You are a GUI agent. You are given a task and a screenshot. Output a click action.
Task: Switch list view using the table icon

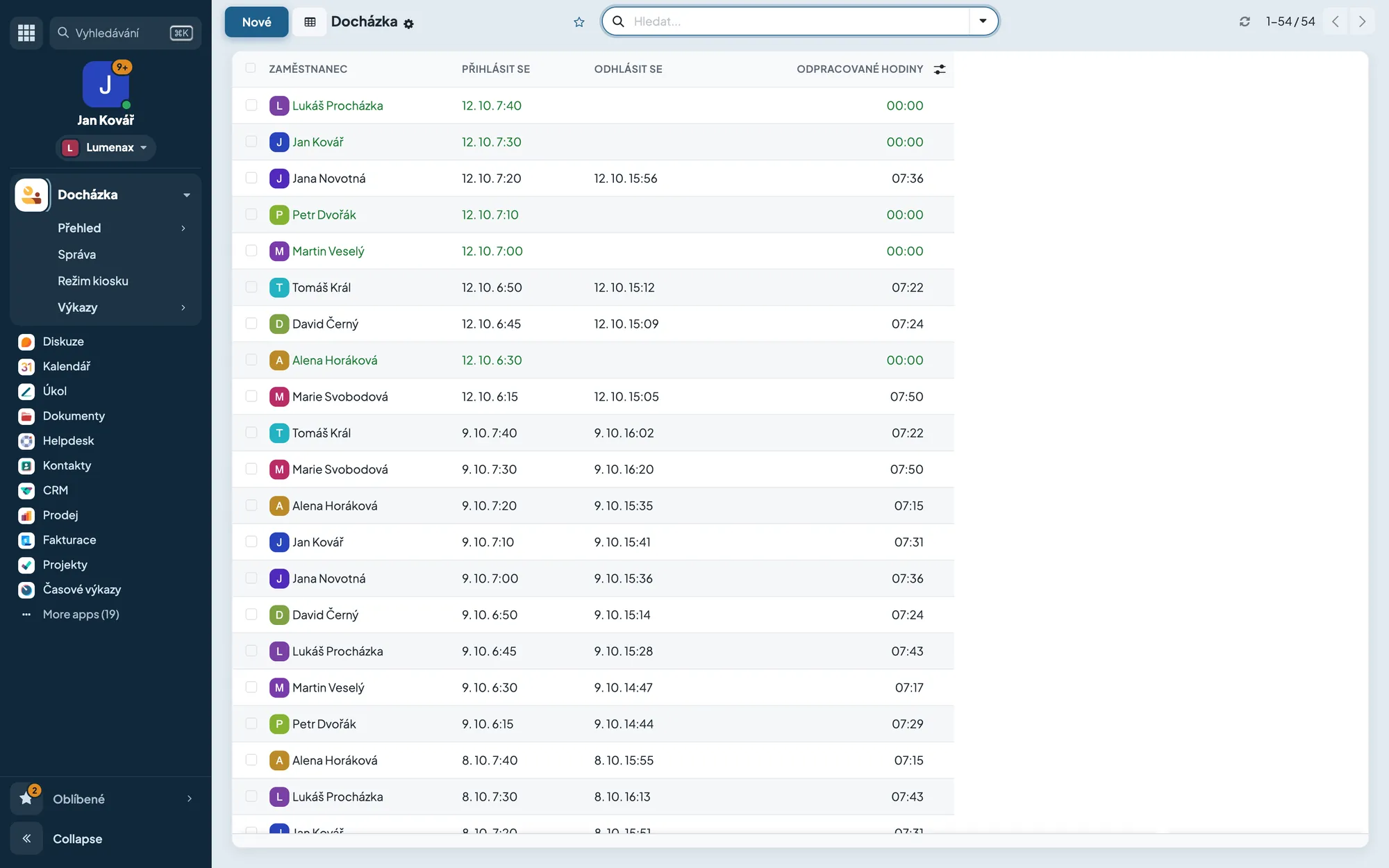click(310, 22)
